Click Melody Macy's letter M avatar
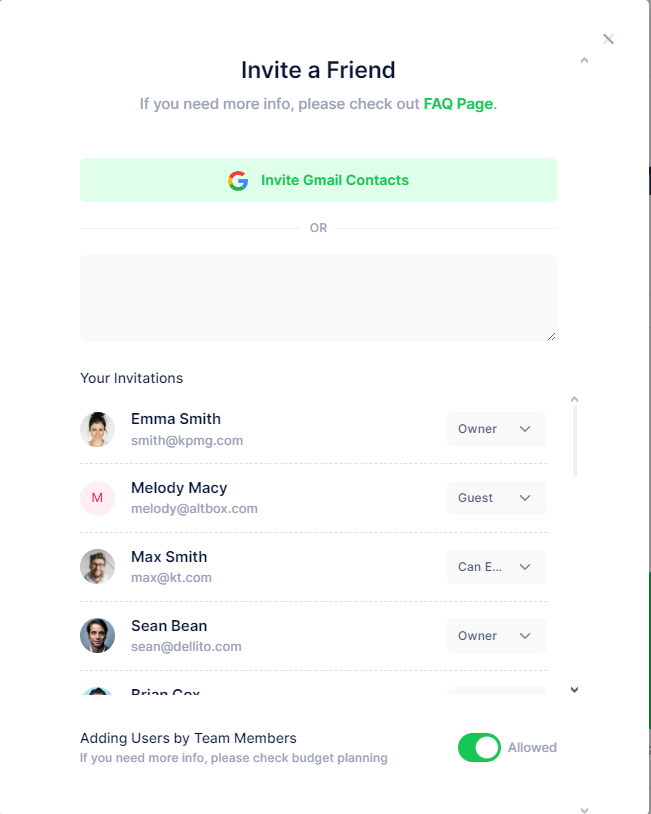651x814 pixels. tap(97, 498)
